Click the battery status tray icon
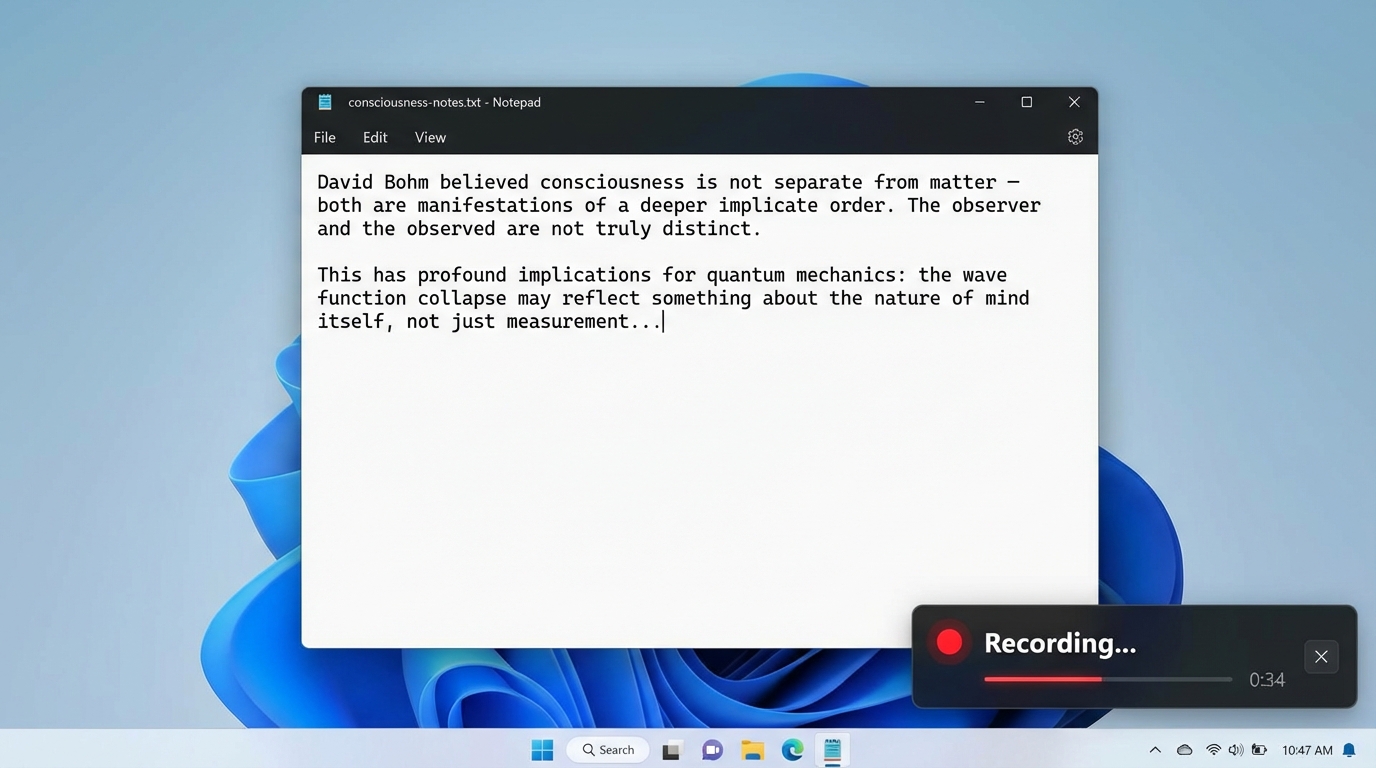1376x768 pixels. (x=1260, y=750)
